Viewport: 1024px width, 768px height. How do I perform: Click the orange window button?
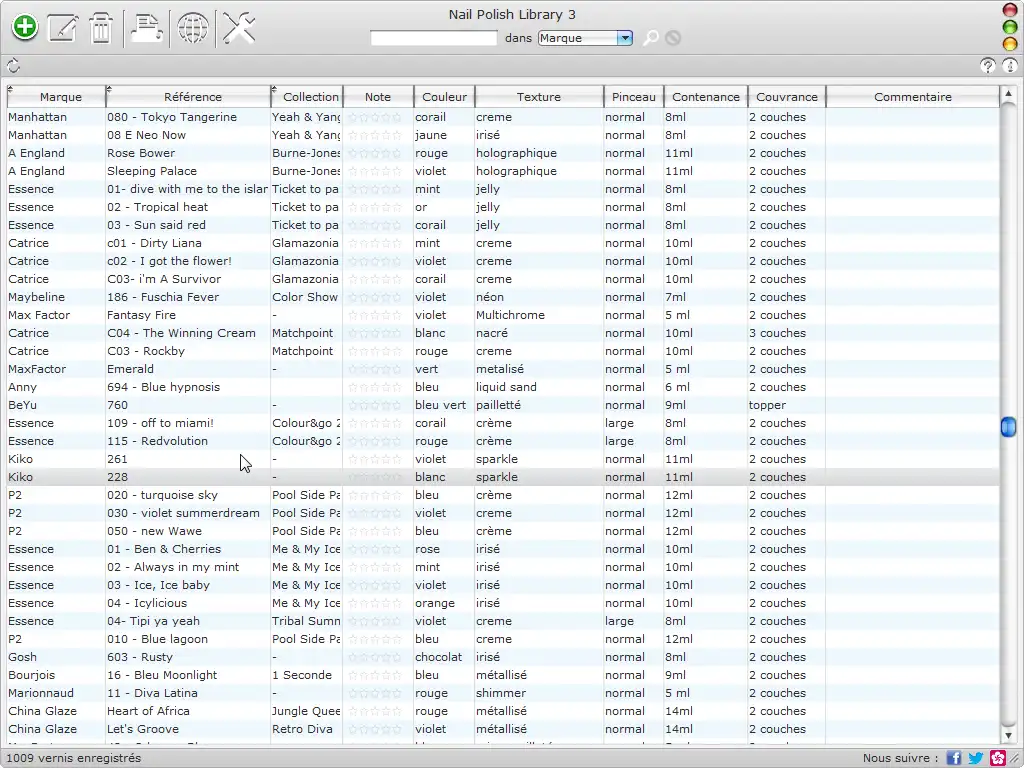pos(1010,44)
